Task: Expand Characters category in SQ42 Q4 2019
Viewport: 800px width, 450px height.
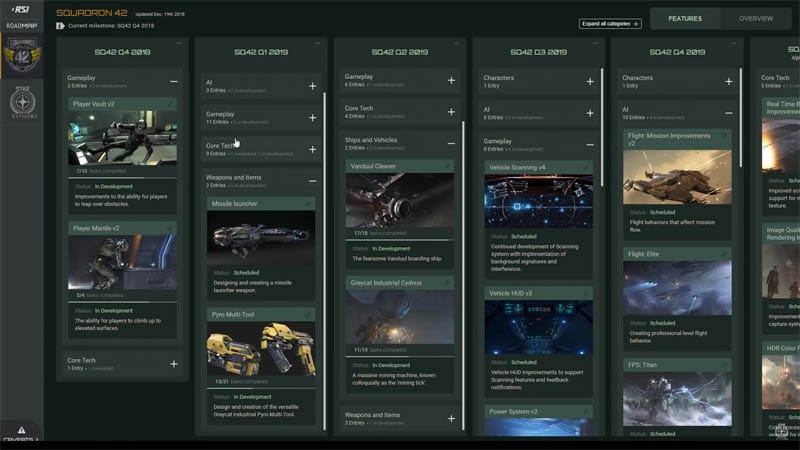Action: pos(729,82)
